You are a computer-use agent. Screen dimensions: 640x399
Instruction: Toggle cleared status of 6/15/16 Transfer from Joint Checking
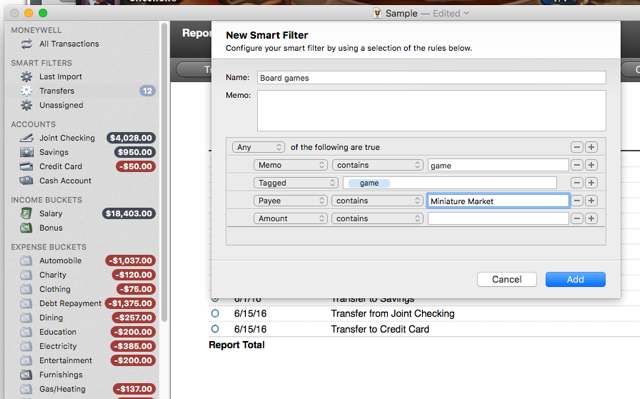point(215,313)
